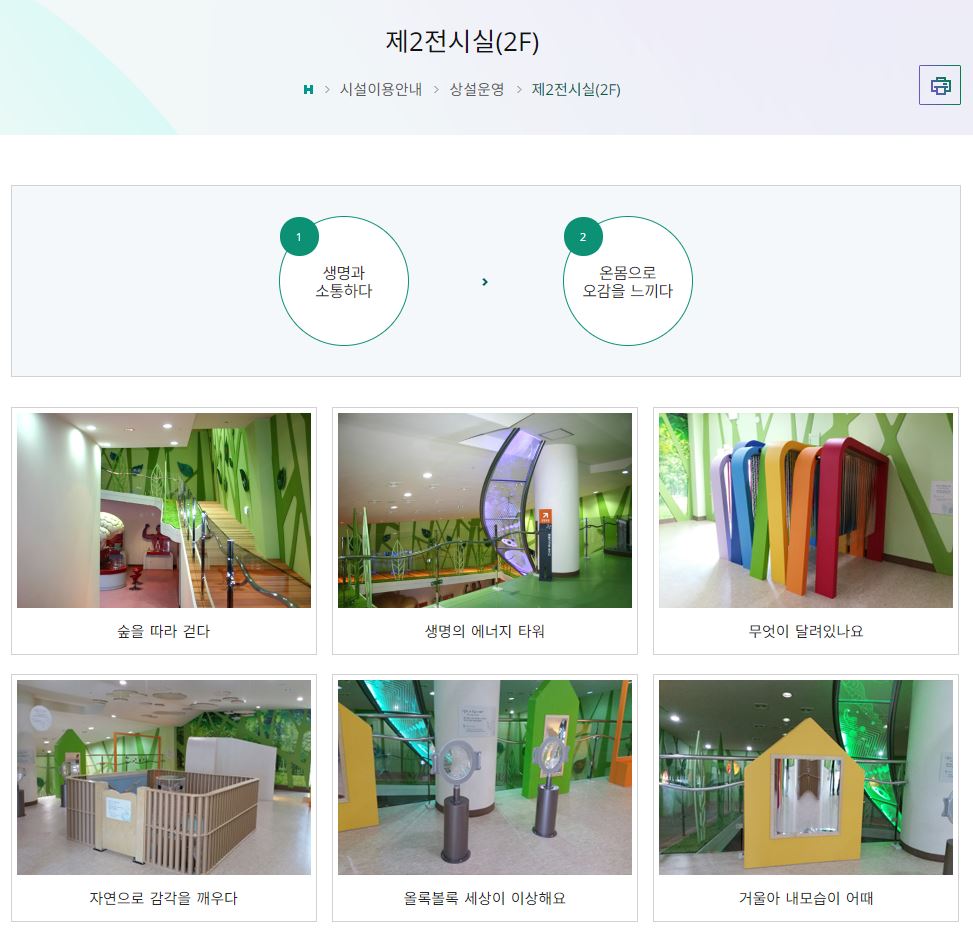973x929 pixels.
Task: Click 제2전시실(2F) breadcrumb item
Action: [576, 89]
